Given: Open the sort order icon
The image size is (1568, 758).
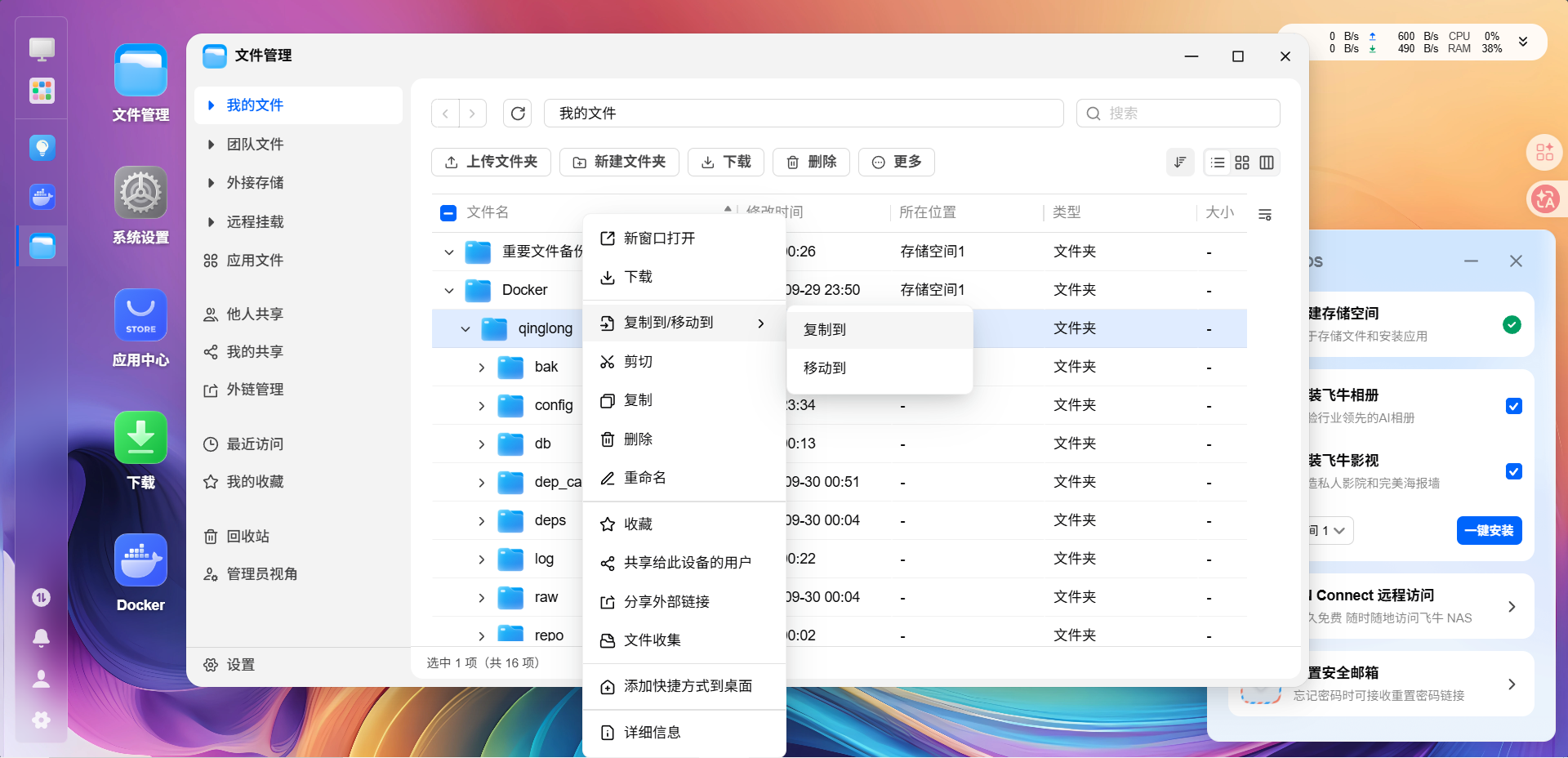Looking at the screenshot, I should pyautogui.click(x=1180, y=163).
